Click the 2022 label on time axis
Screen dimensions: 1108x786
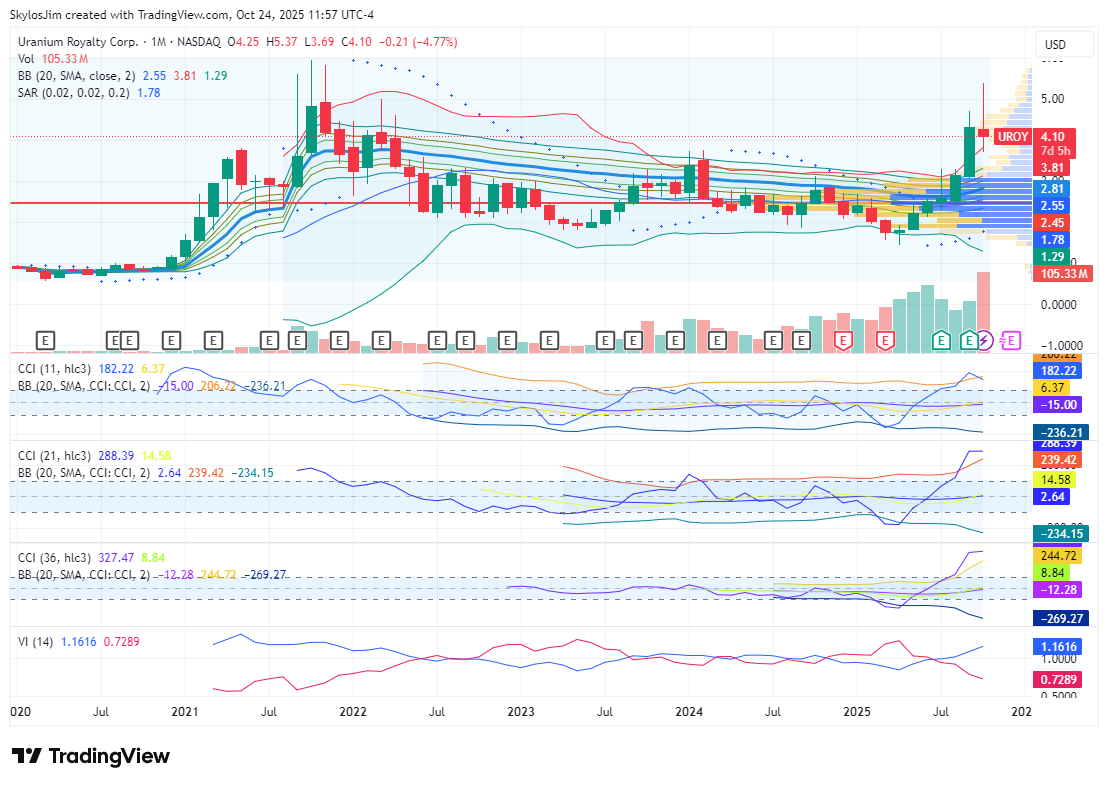click(353, 711)
